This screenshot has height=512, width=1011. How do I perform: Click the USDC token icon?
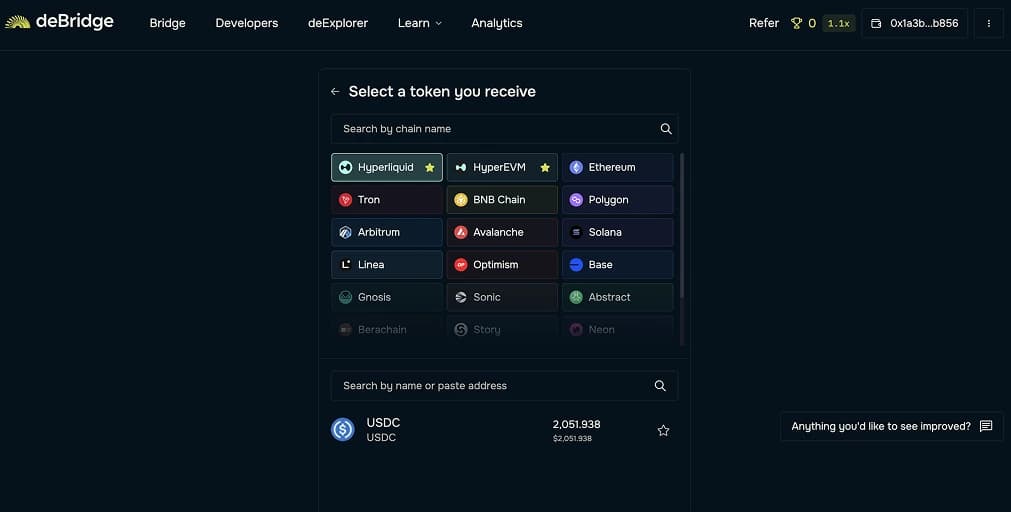coord(343,430)
